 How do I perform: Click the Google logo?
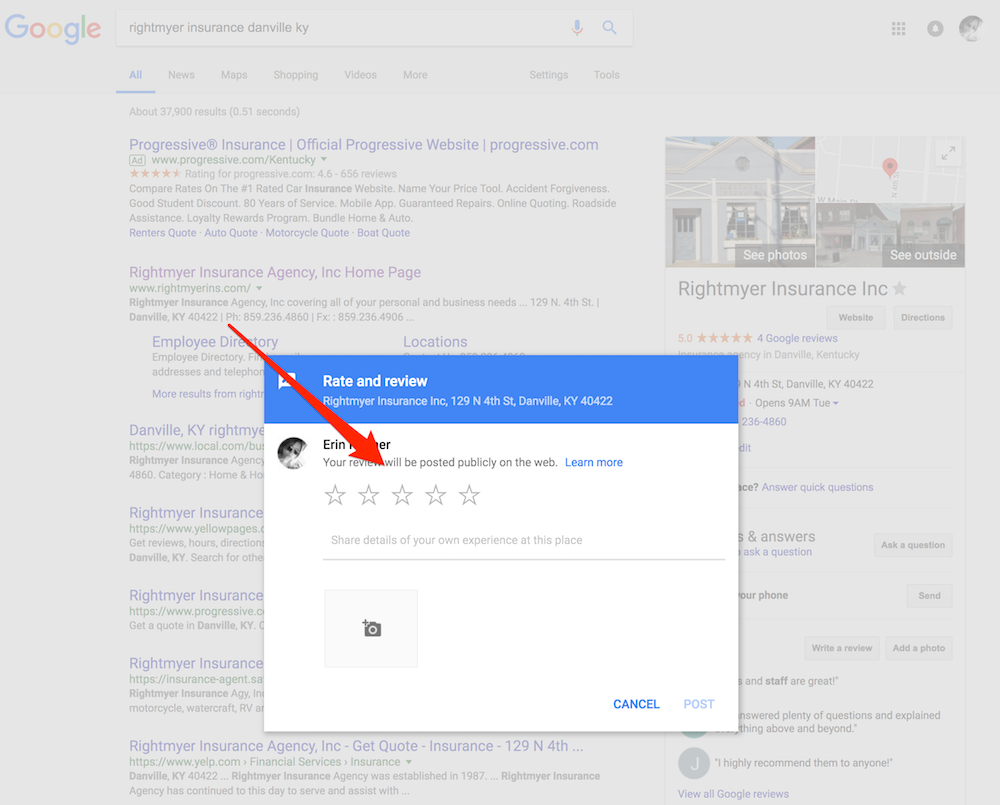point(53,29)
